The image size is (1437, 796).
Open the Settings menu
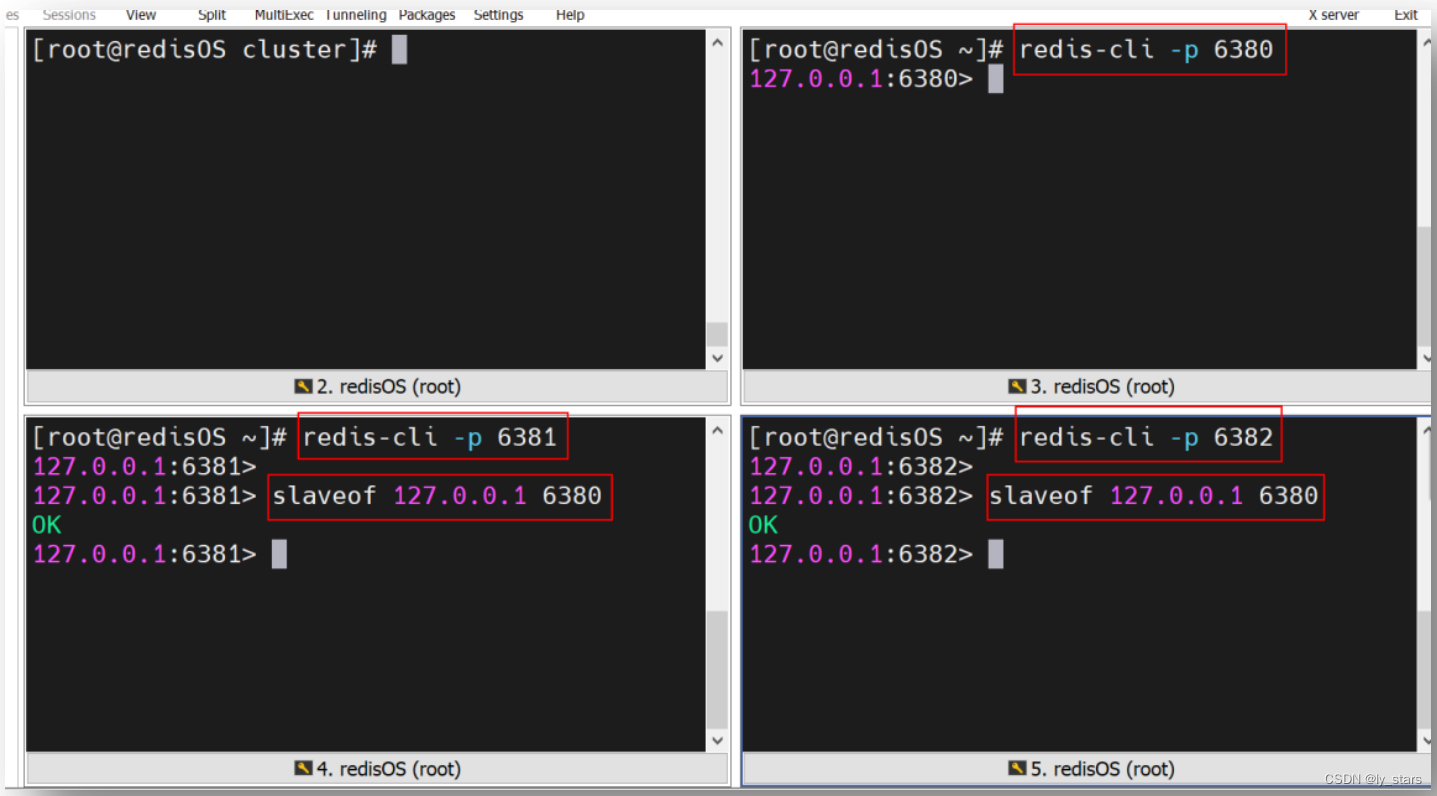(x=498, y=14)
